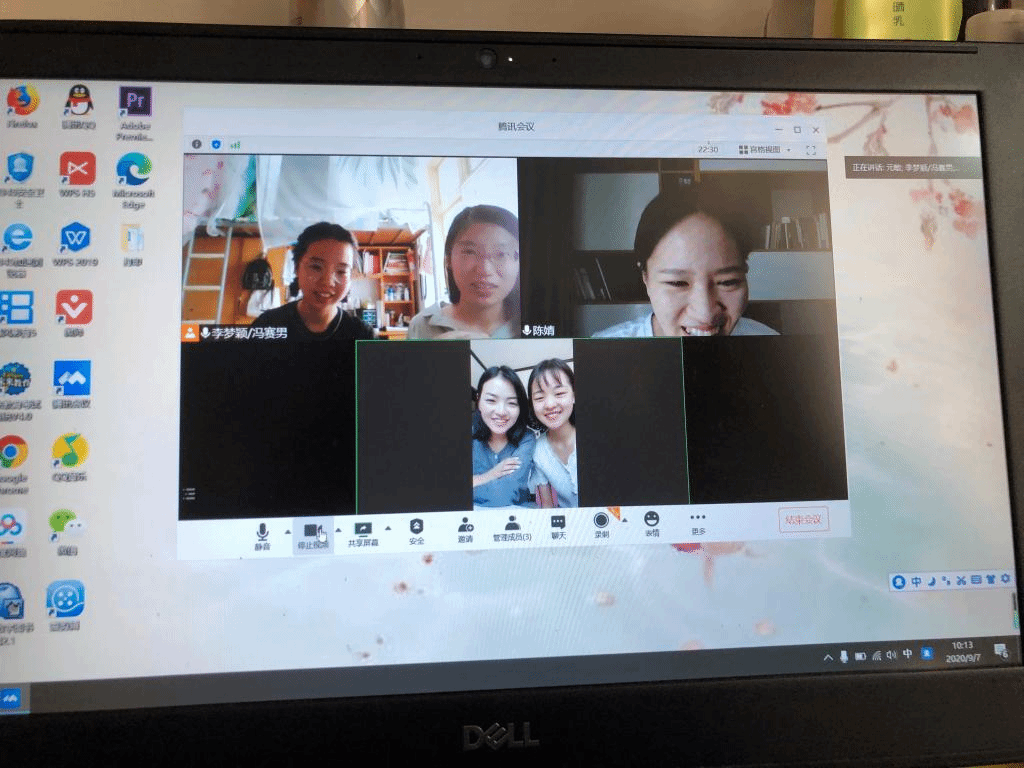1024x768 pixels.
Task: Expand the audio options arrow beside mute
Action: click(x=285, y=530)
